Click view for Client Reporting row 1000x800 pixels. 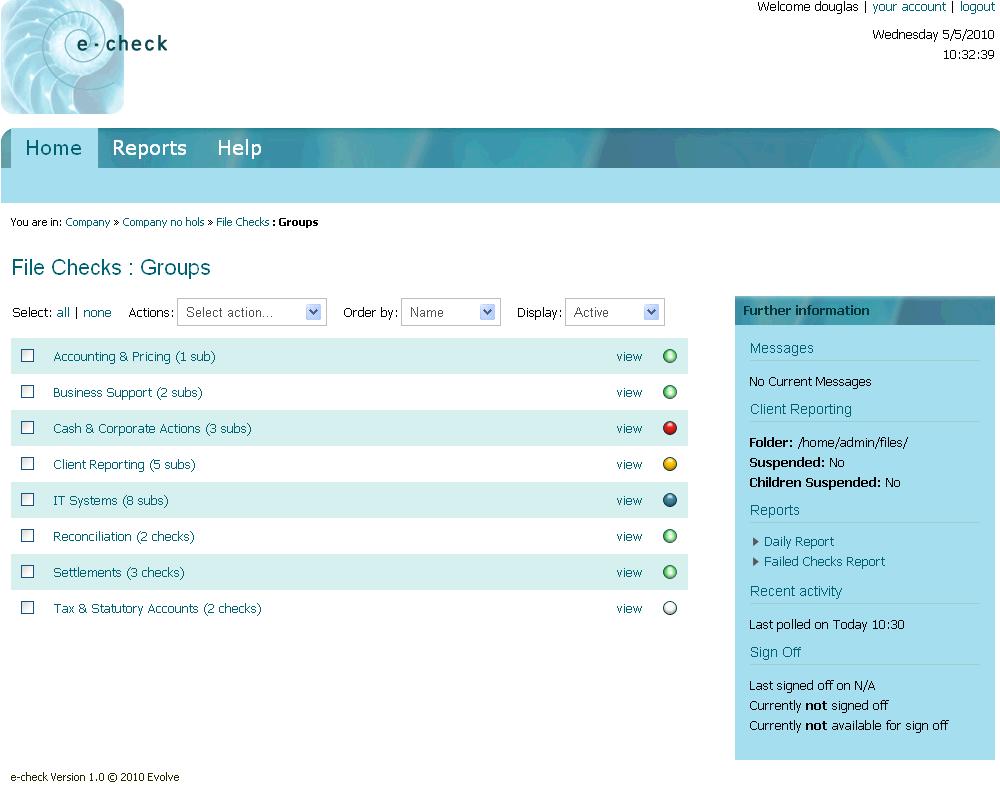point(629,464)
